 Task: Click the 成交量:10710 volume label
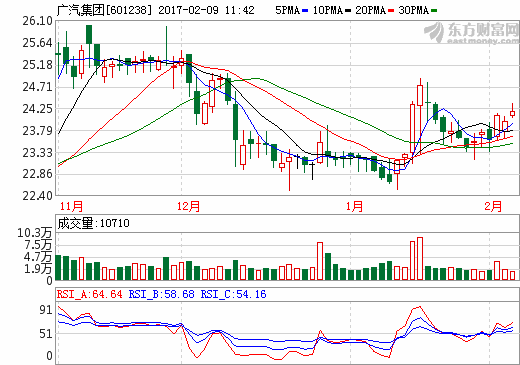(93, 223)
